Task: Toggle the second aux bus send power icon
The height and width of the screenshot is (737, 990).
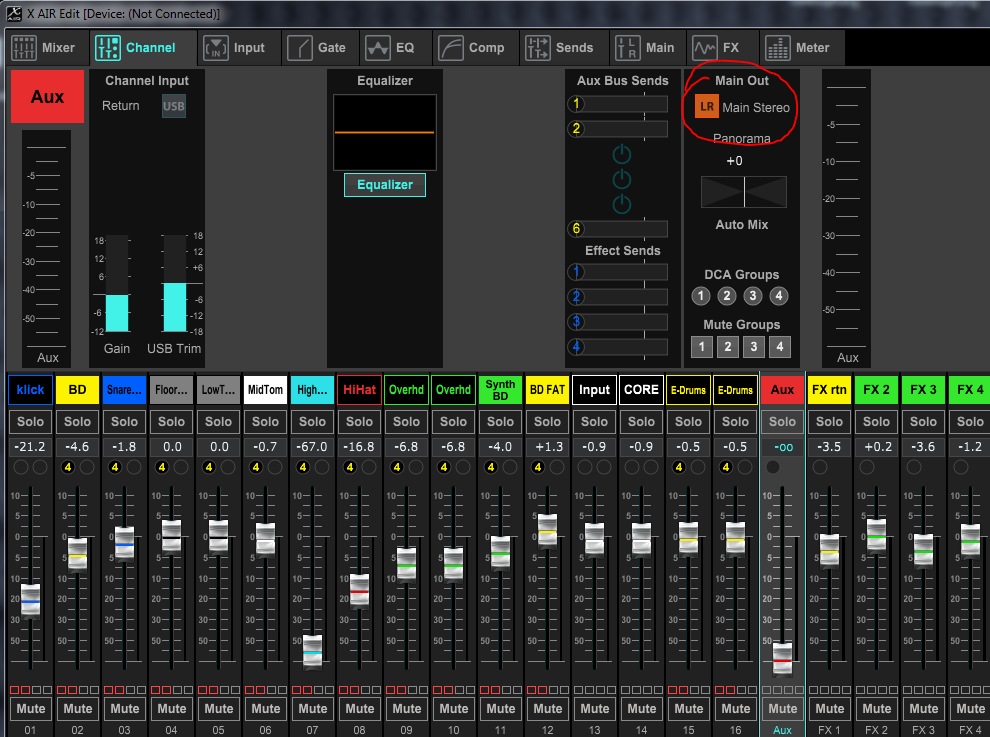Action: [x=622, y=179]
